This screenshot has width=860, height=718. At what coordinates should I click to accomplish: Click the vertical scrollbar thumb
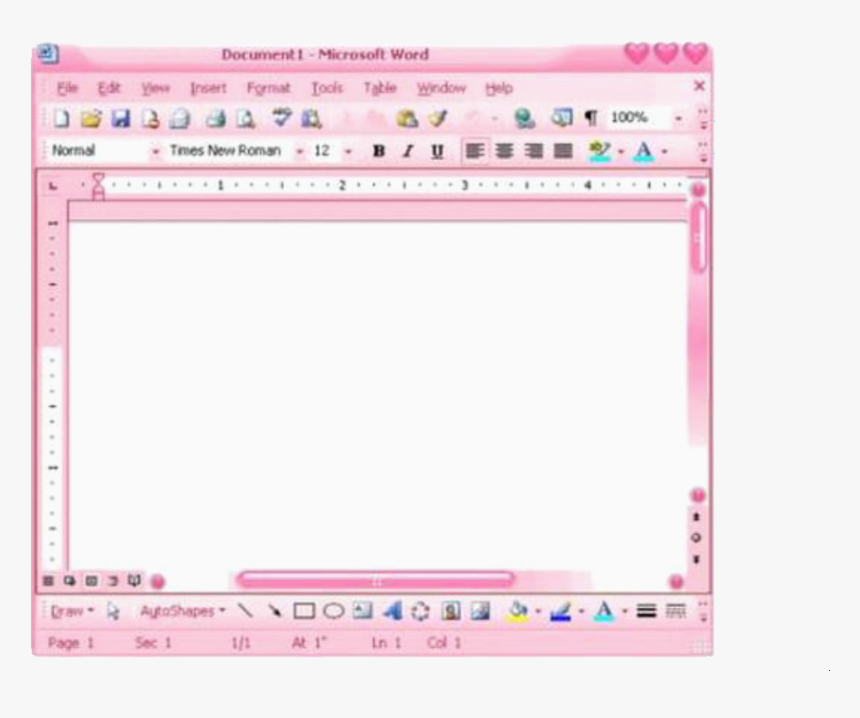(698, 237)
